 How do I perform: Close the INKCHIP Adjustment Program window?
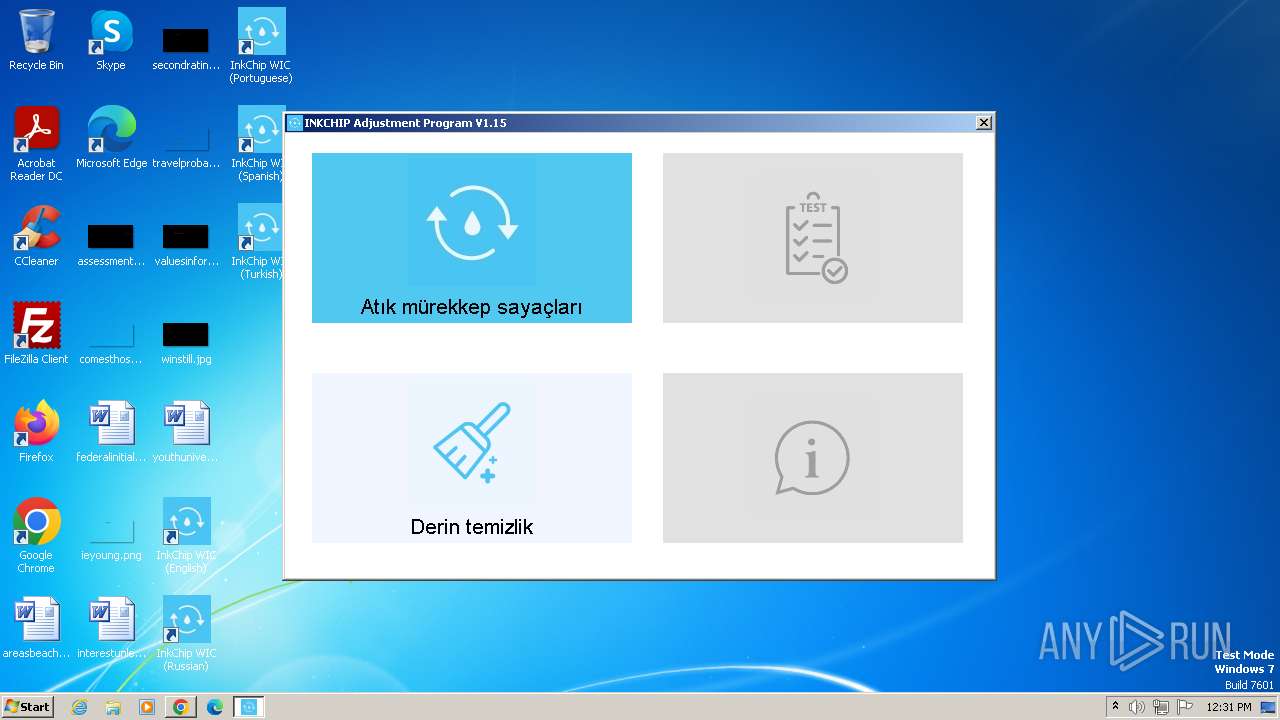(984, 123)
